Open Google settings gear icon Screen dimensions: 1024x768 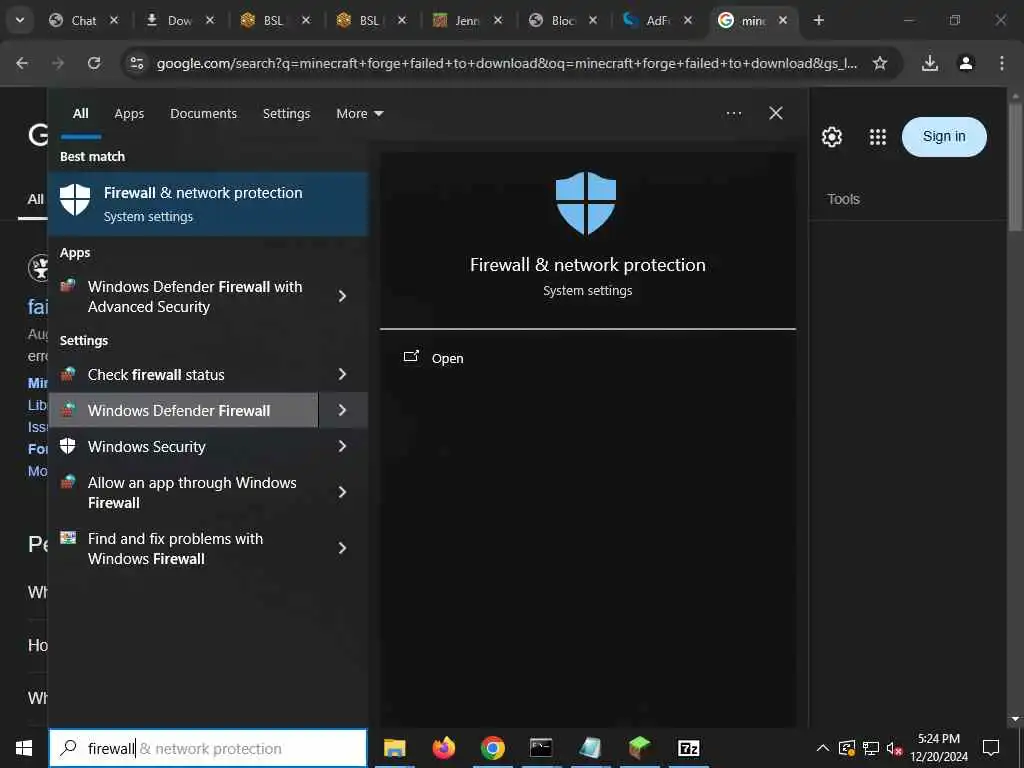click(x=831, y=137)
